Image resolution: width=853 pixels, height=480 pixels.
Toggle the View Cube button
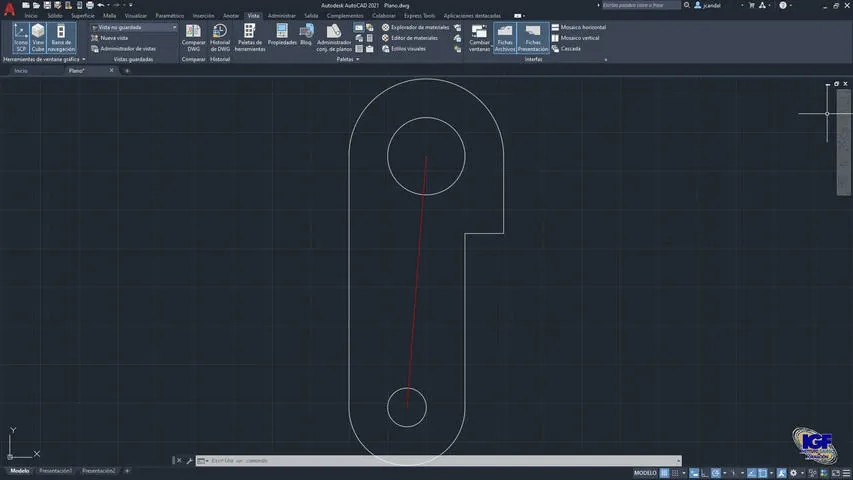tap(38, 38)
